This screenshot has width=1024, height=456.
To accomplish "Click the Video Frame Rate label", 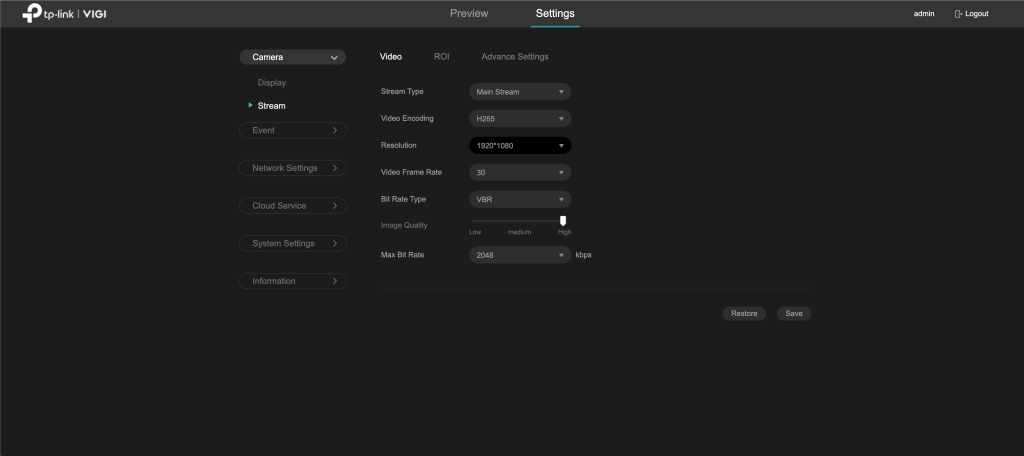I will pos(411,172).
